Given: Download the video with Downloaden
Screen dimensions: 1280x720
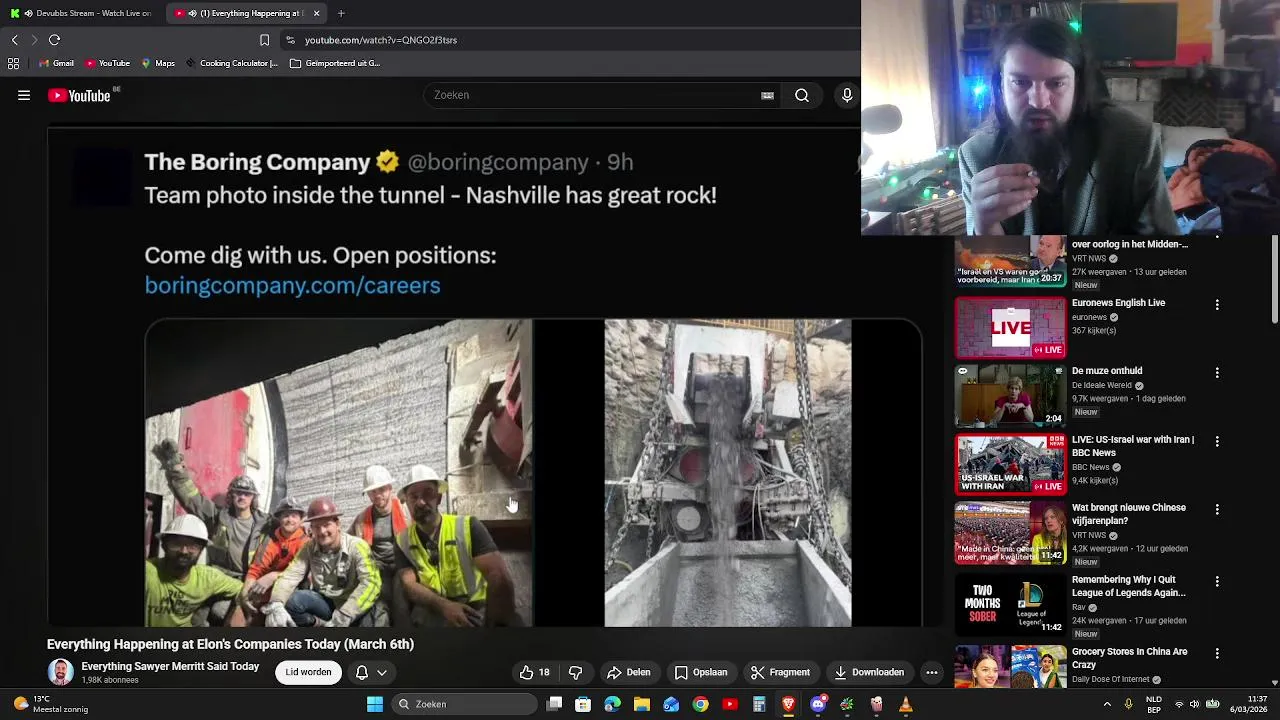Looking at the screenshot, I should 869,673.
